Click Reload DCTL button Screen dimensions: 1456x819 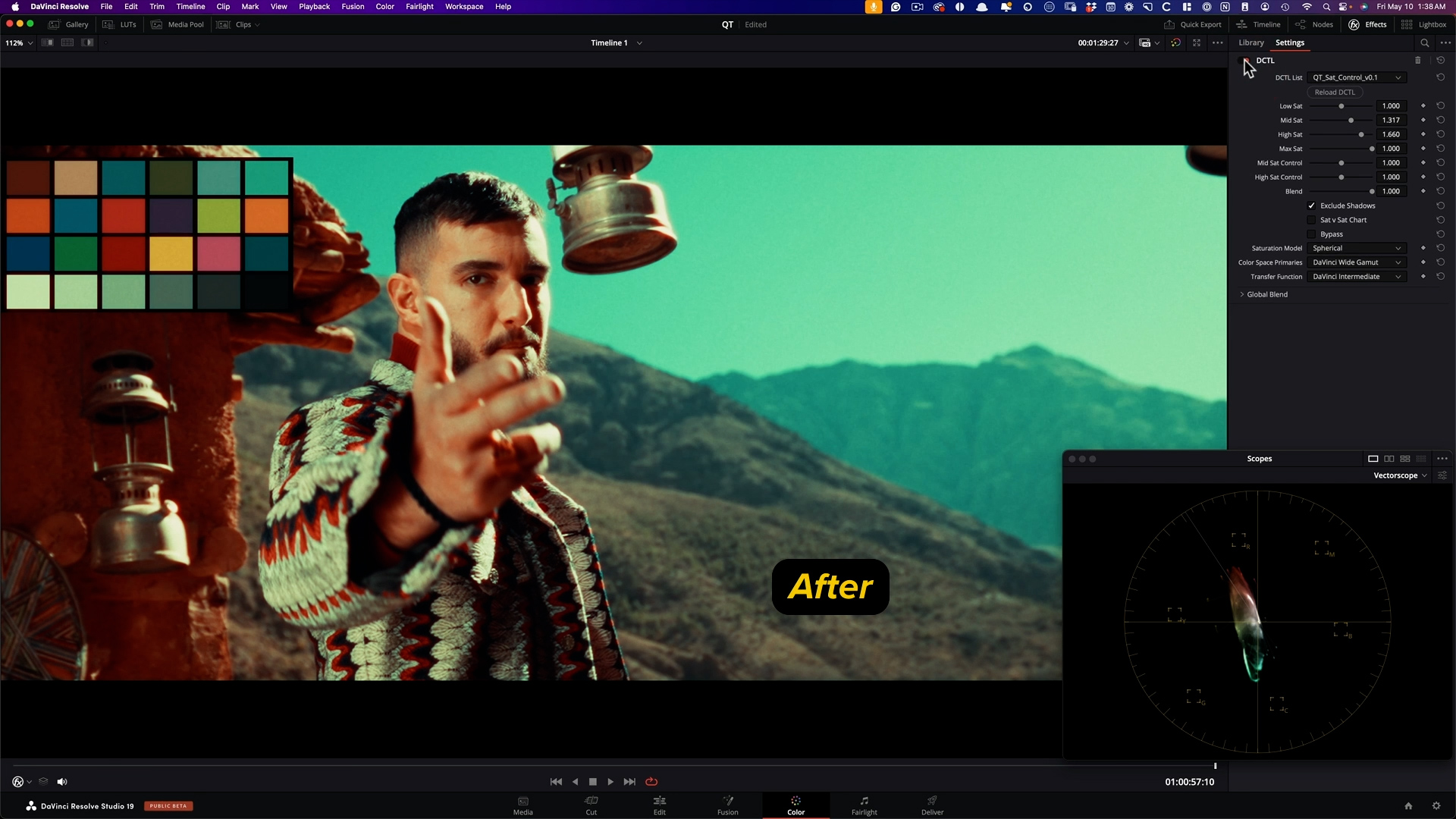point(1335,92)
